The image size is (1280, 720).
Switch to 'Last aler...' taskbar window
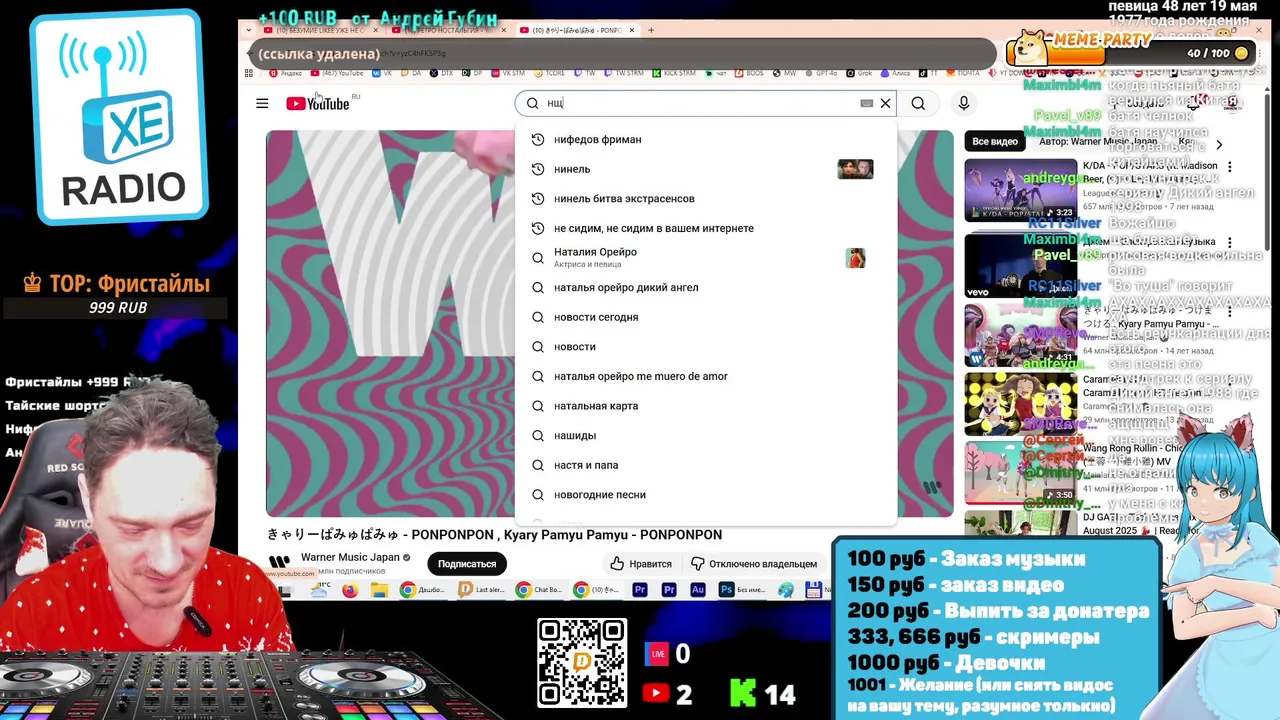pyautogui.click(x=483, y=590)
